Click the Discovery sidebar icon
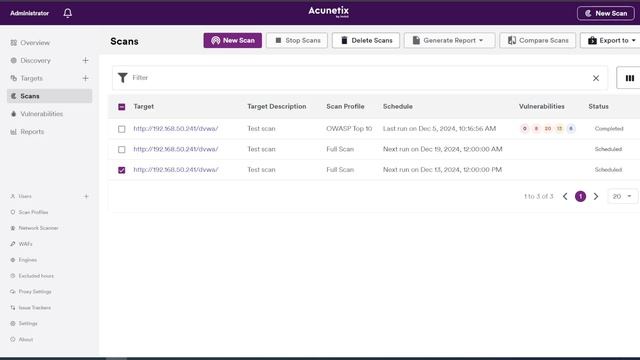640x360 pixels. 13,60
